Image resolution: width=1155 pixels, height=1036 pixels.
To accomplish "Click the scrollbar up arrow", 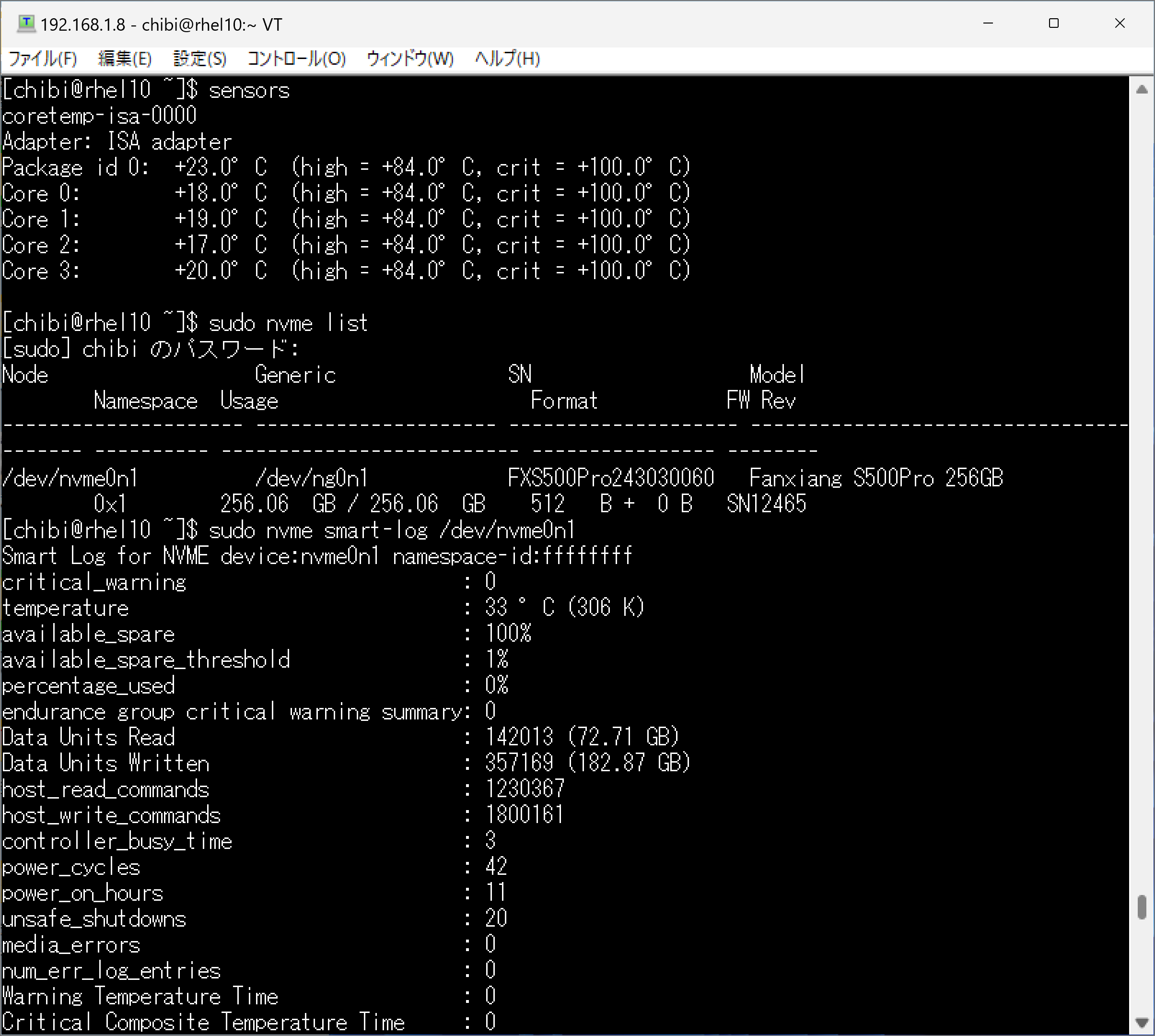I will pos(1142,89).
